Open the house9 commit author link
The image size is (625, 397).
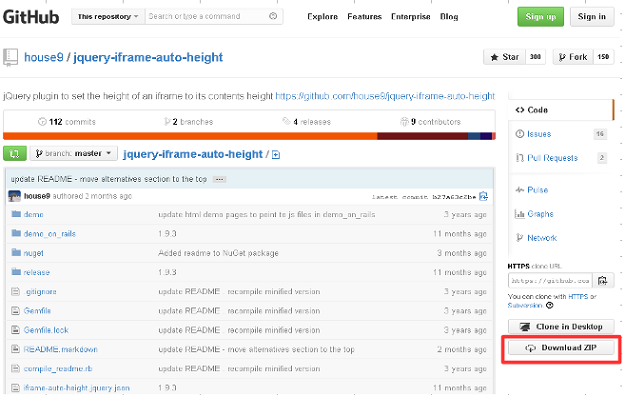tap(37, 196)
